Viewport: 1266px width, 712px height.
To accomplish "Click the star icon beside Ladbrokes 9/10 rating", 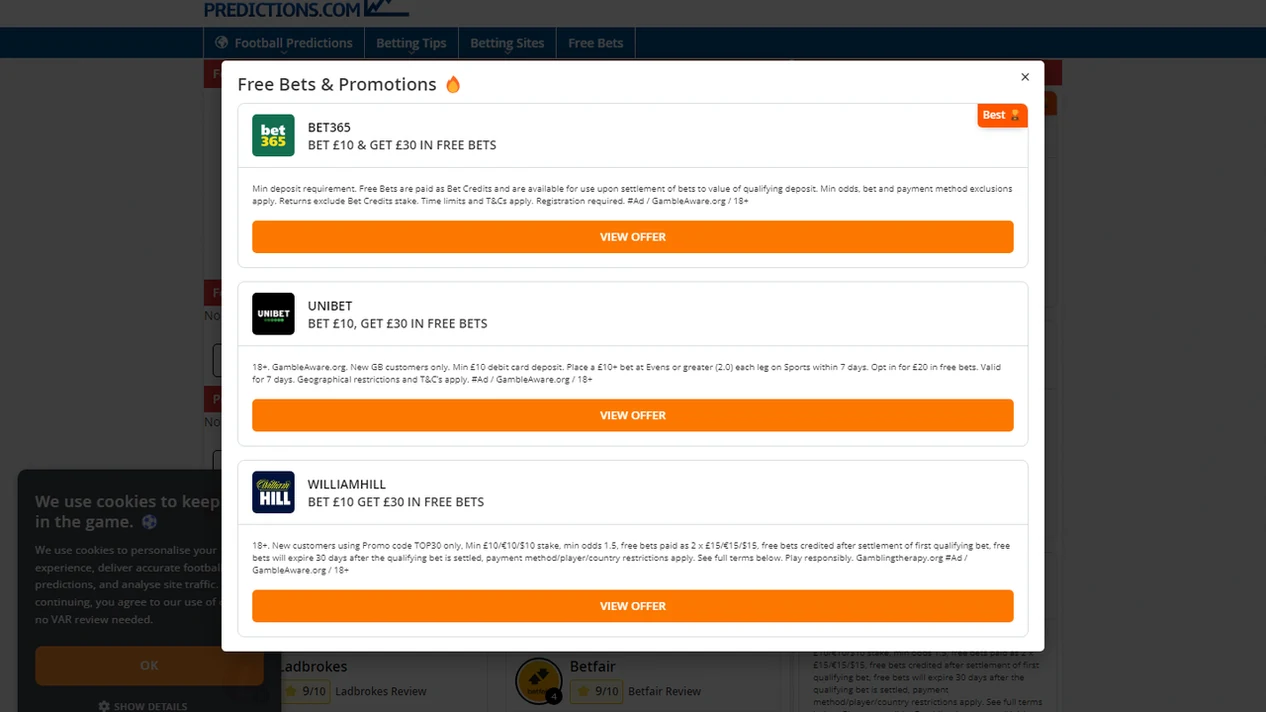I will (x=291, y=691).
